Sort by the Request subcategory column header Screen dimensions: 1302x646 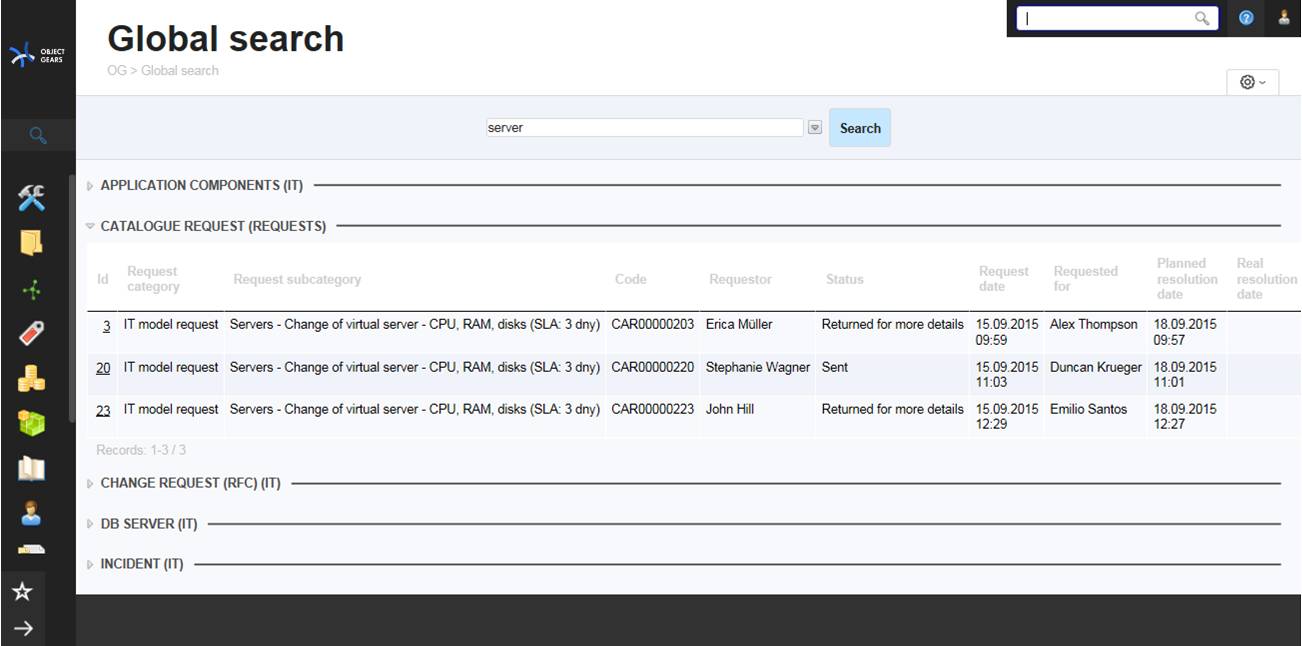297,279
